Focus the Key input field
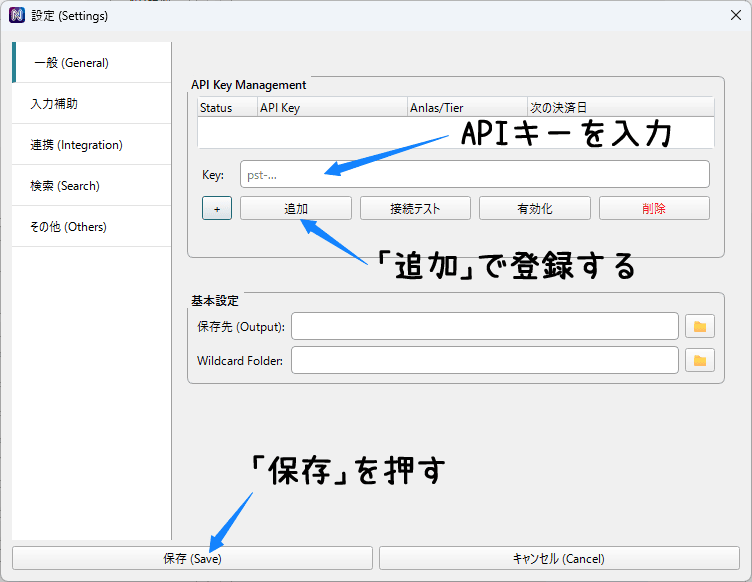This screenshot has width=752, height=582. tap(475, 175)
